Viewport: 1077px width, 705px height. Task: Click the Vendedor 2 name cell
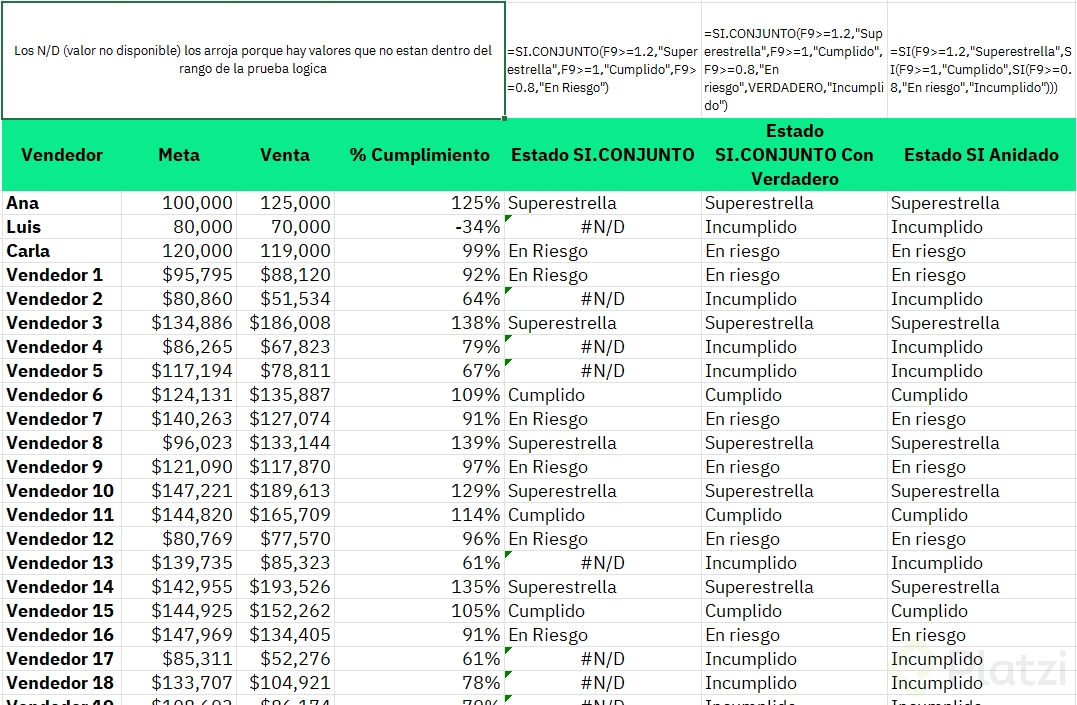point(62,299)
